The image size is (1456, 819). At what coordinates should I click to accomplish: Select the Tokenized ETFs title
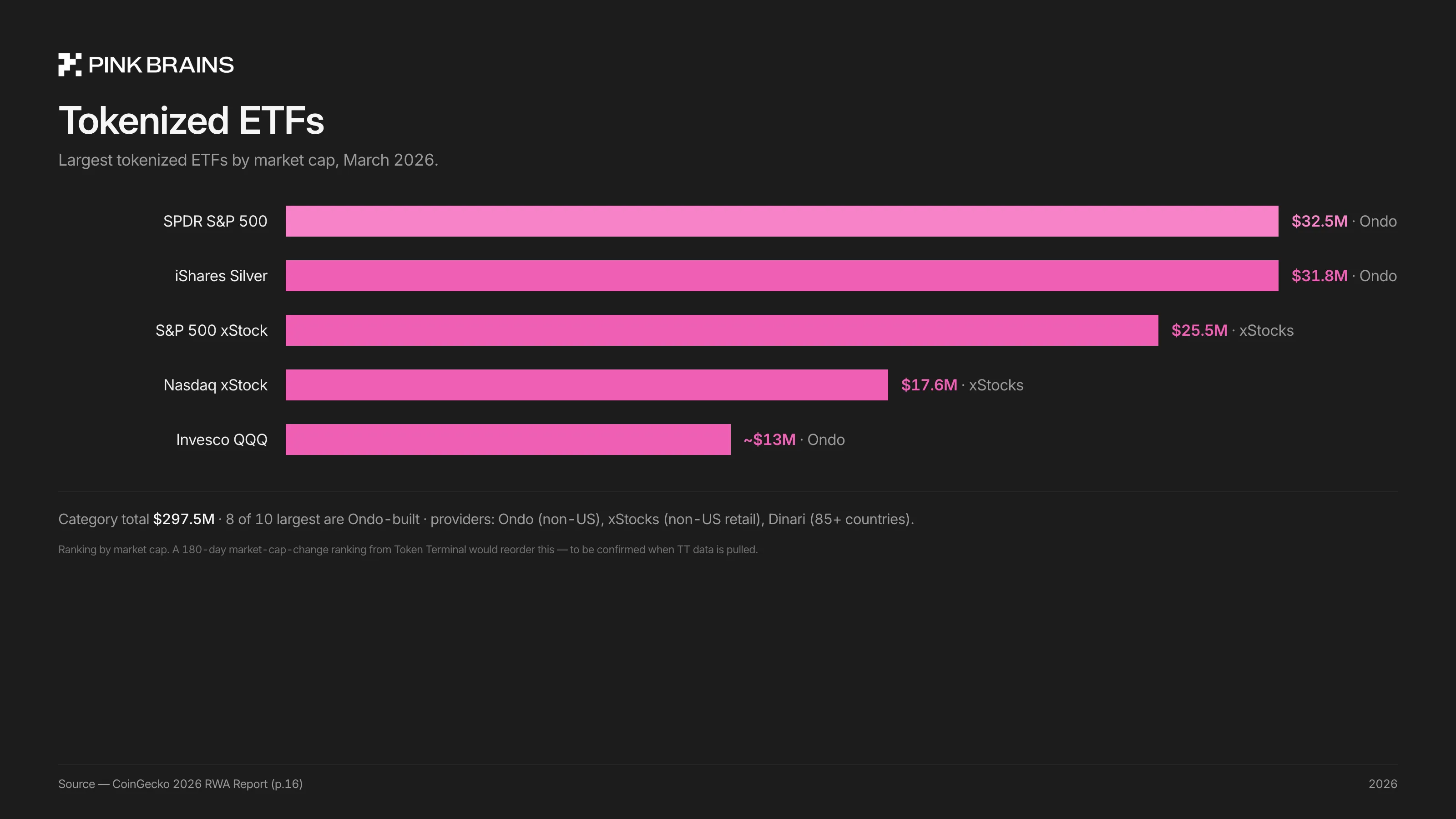click(191, 121)
